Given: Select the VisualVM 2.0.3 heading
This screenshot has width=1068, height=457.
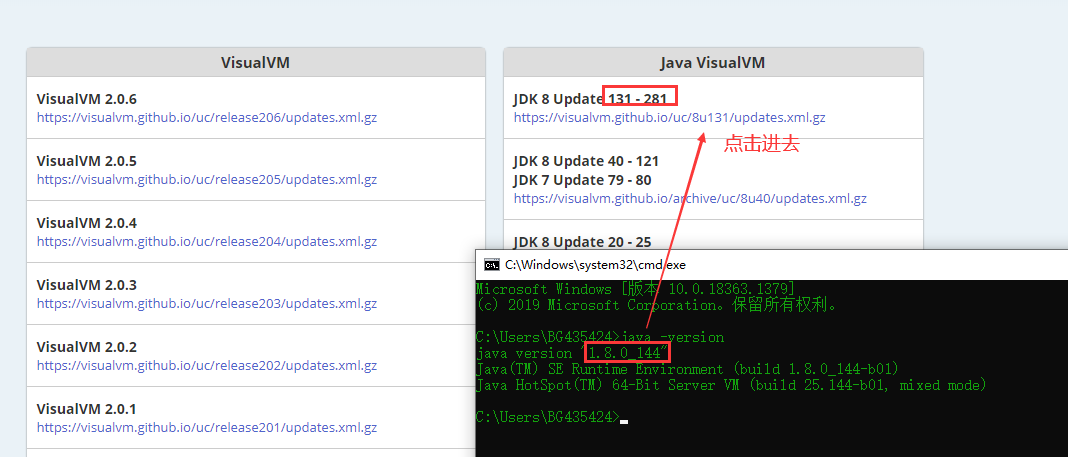Looking at the screenshot, I should (x=87, y=285).
